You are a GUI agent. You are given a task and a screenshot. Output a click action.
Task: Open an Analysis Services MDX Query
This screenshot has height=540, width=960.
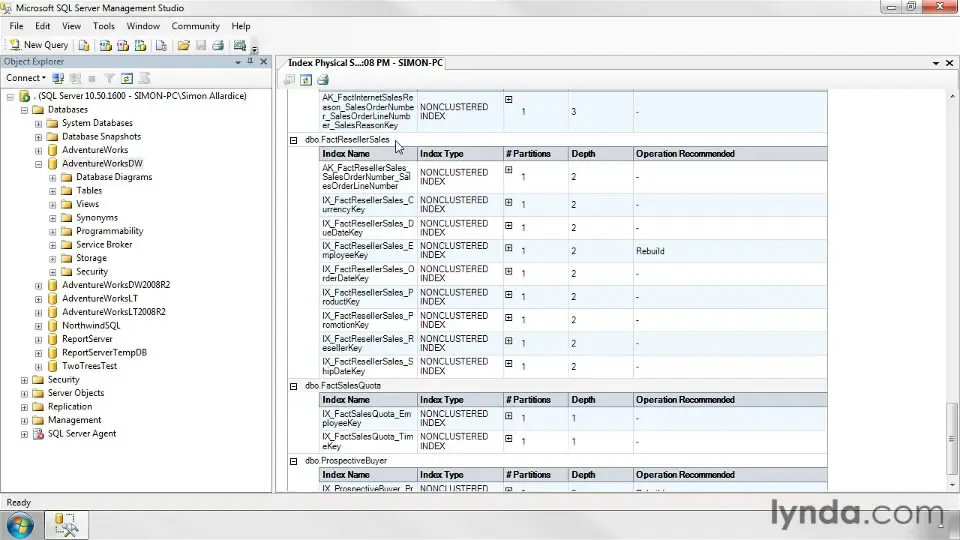[x=105, y=45]
